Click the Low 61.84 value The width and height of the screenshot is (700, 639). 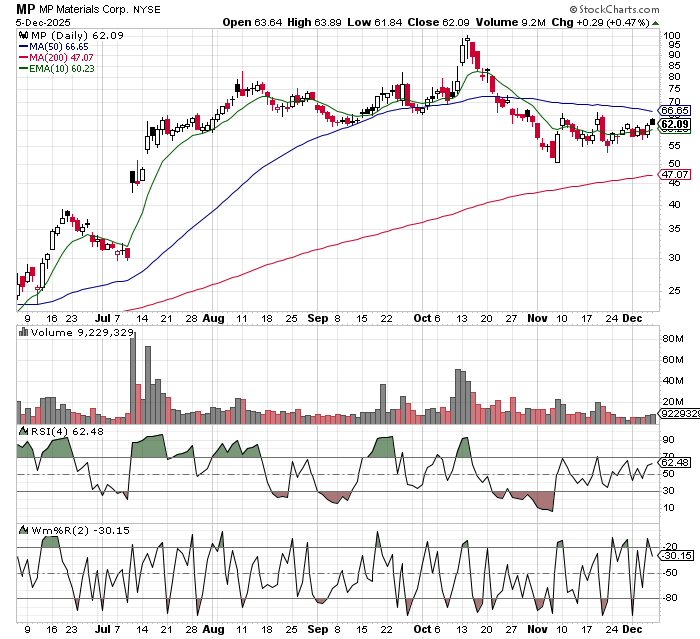[375, 22]
